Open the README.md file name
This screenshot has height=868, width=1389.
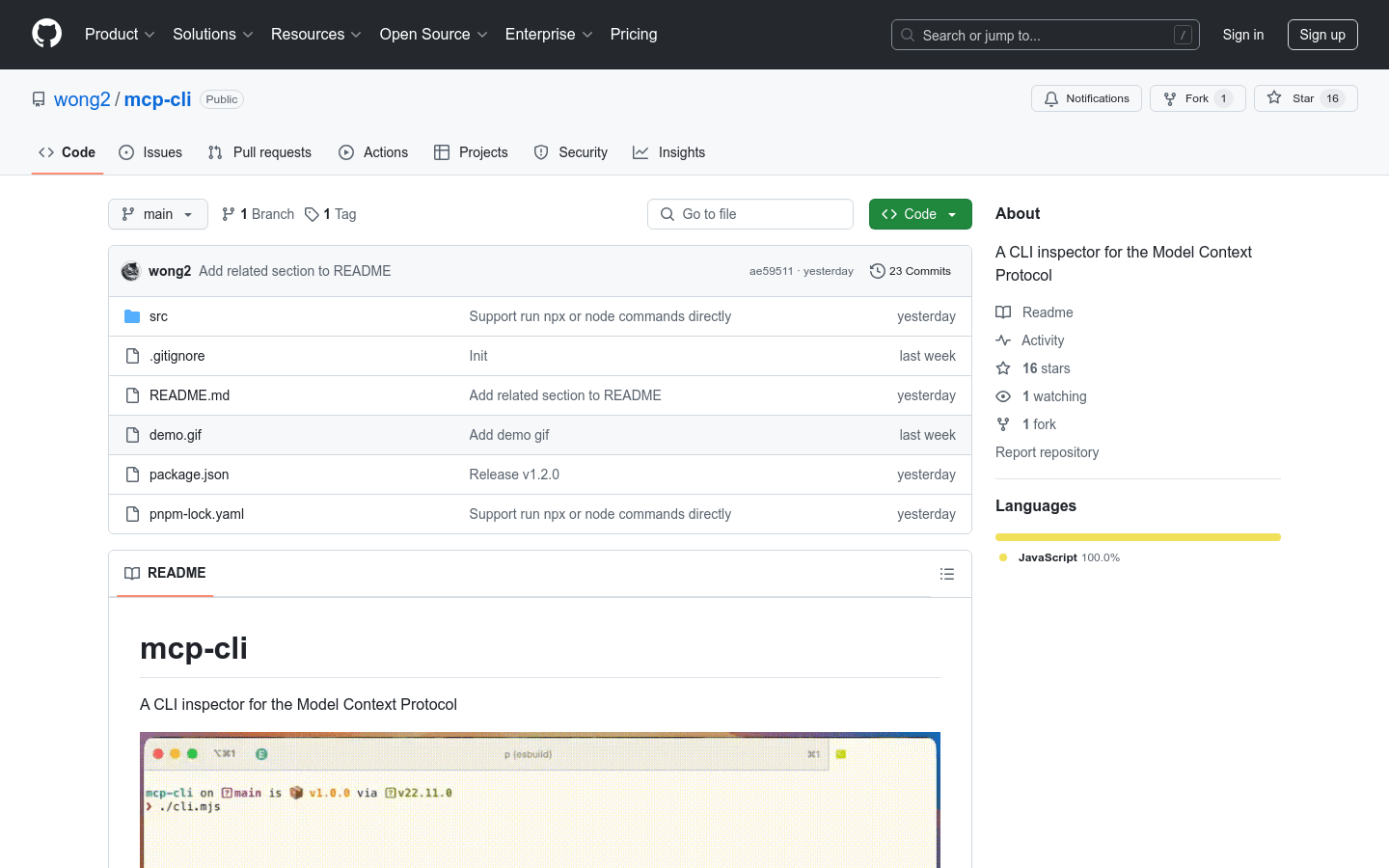(189, 395)
